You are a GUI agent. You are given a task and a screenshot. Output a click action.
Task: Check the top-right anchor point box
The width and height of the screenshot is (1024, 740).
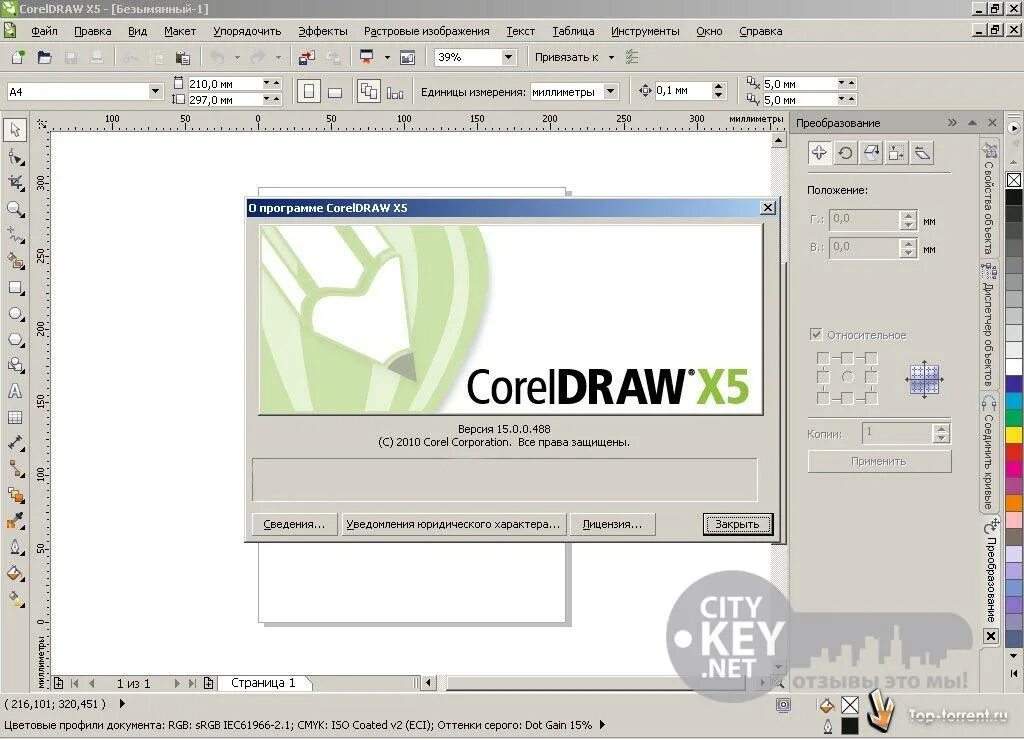coord(871,358)
